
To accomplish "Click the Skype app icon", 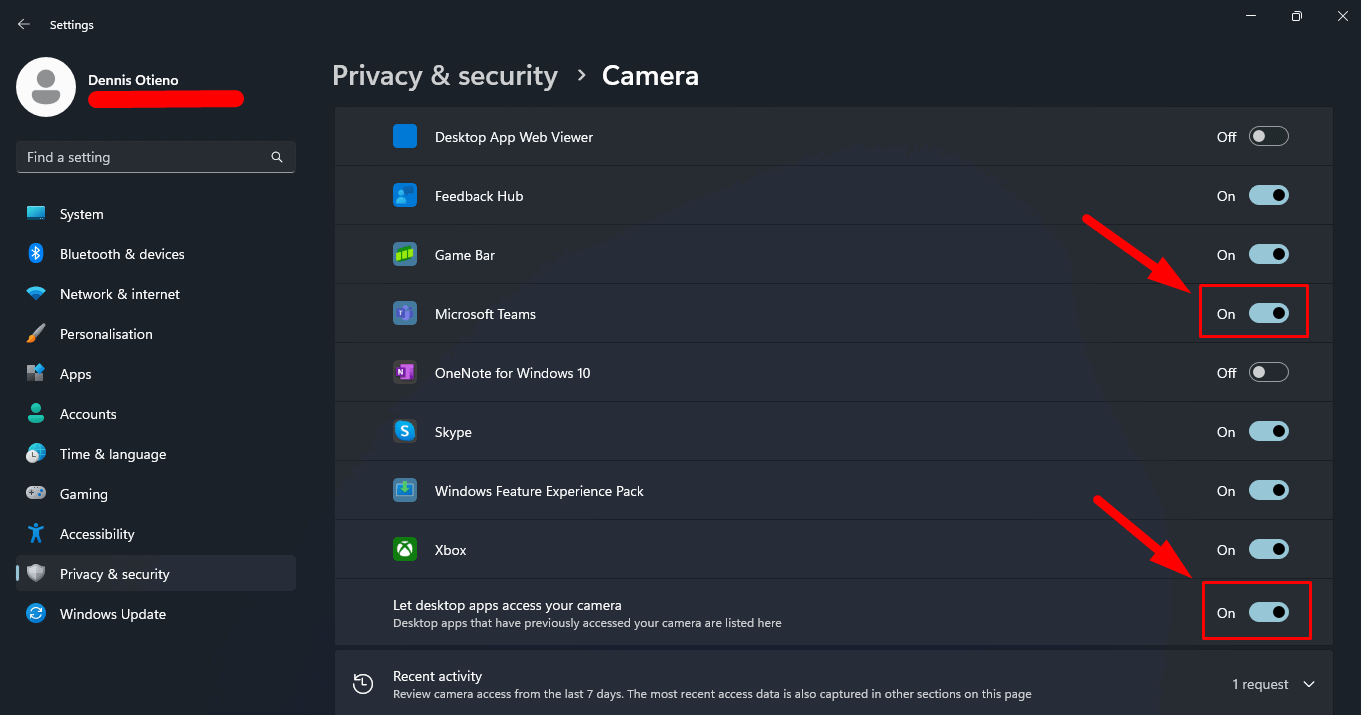I will coord(405,431).
